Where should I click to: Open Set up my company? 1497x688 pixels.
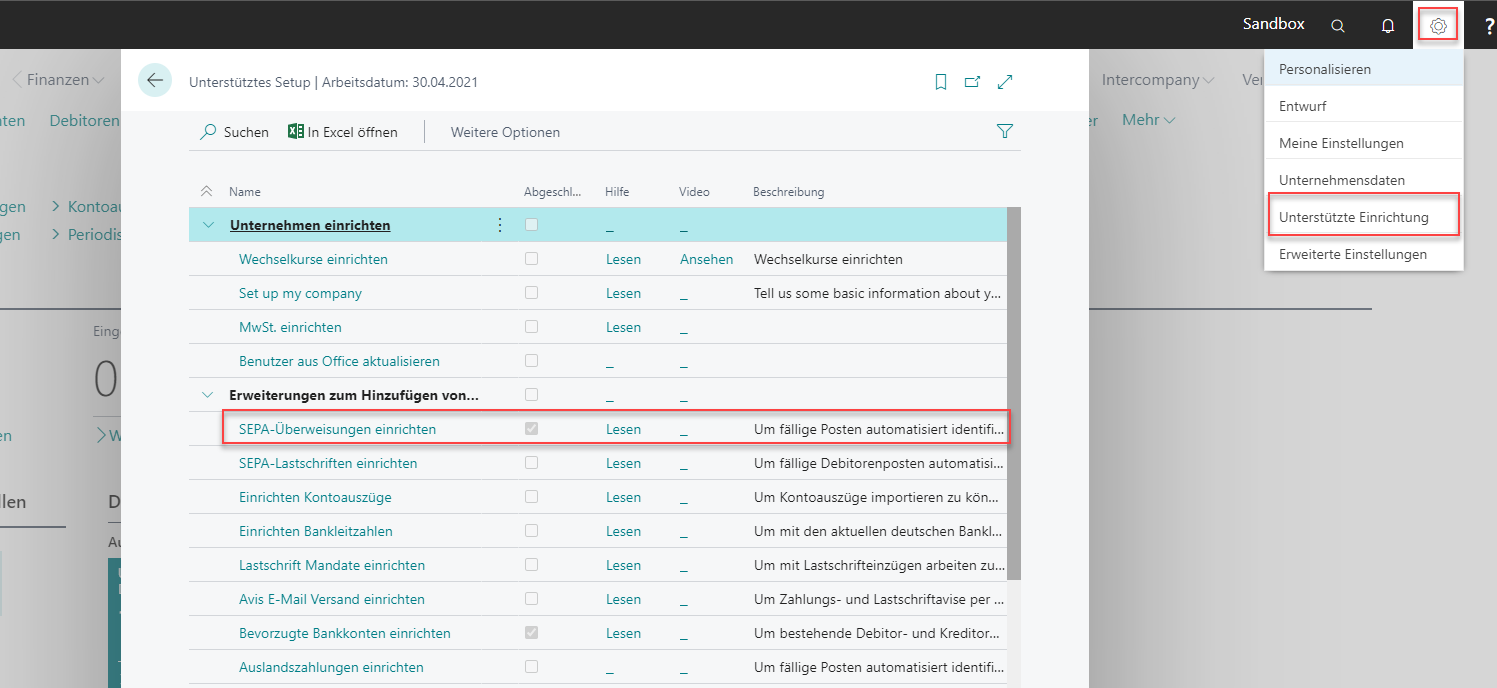coord(300,293)
